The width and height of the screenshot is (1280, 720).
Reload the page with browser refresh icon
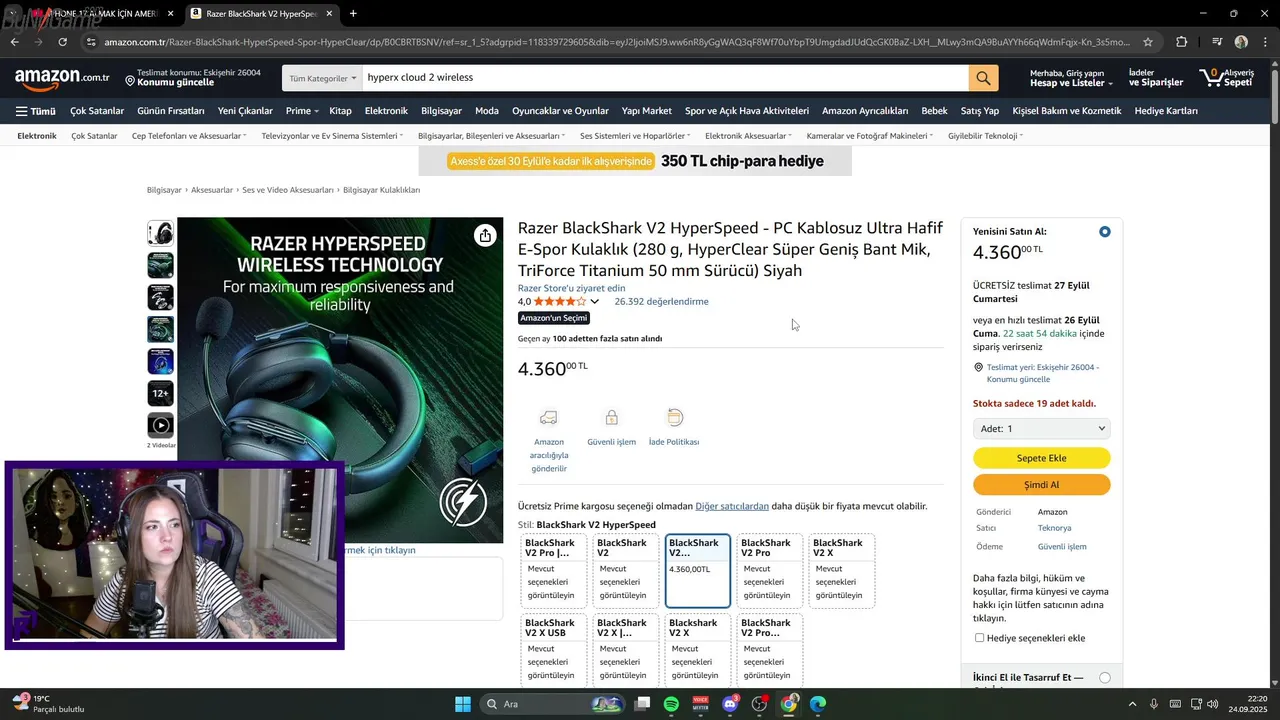pos(62,42)
